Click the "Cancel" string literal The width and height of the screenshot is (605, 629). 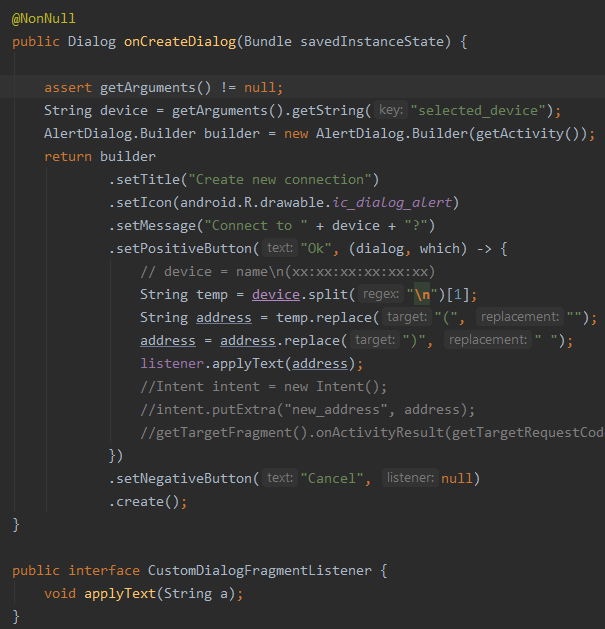pyautogui.click(x=332, y=478)
